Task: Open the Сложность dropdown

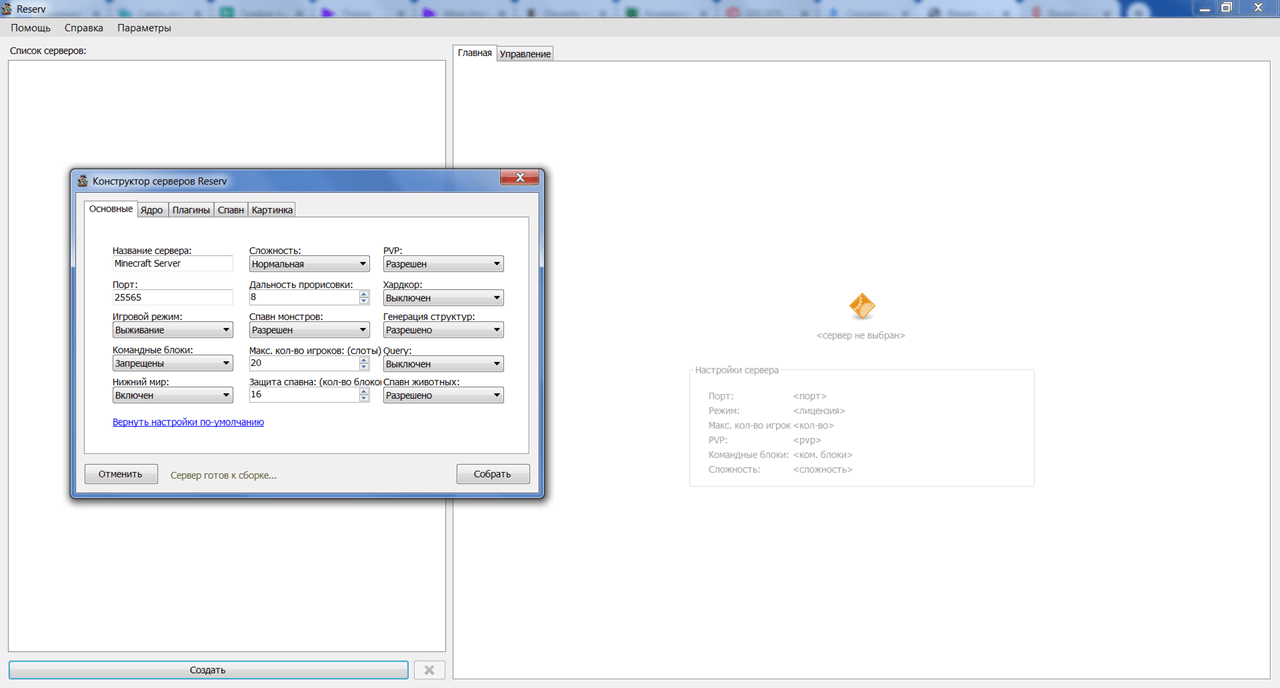Action: coord(309,264)
